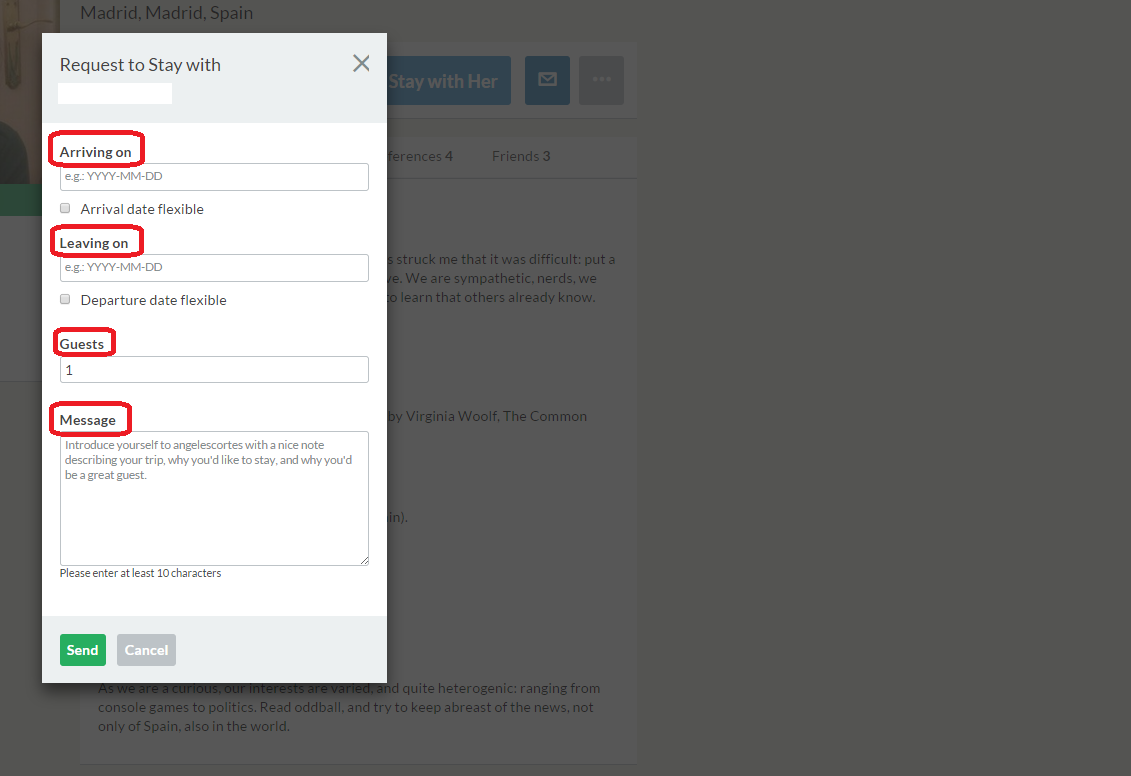Click the 'Guests' label
Screen dimensions: 1131x776
82,344
